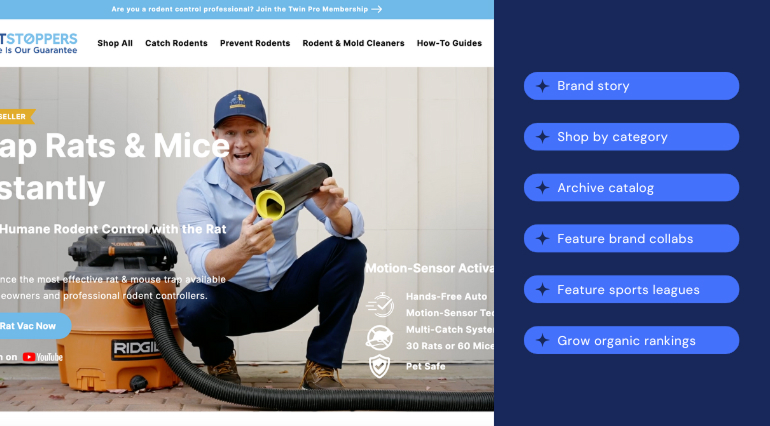Screen dimensions: 770x426
Task: Click the sparkle icon beside Archive catalog
Action: pos(542,188)
